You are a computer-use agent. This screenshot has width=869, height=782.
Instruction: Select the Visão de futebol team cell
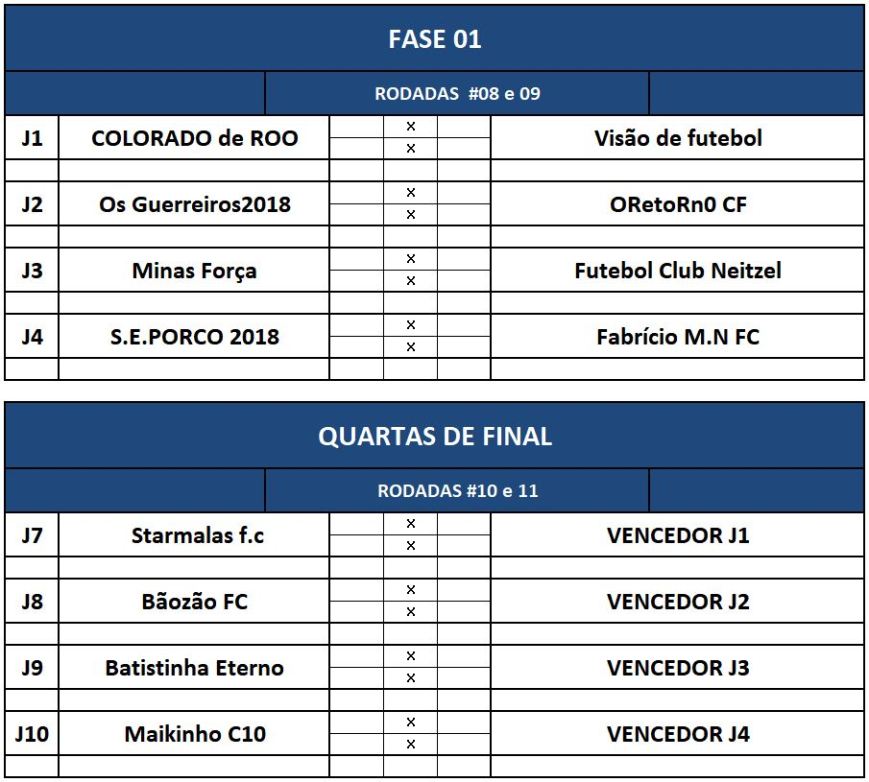(x=677, y=138)
